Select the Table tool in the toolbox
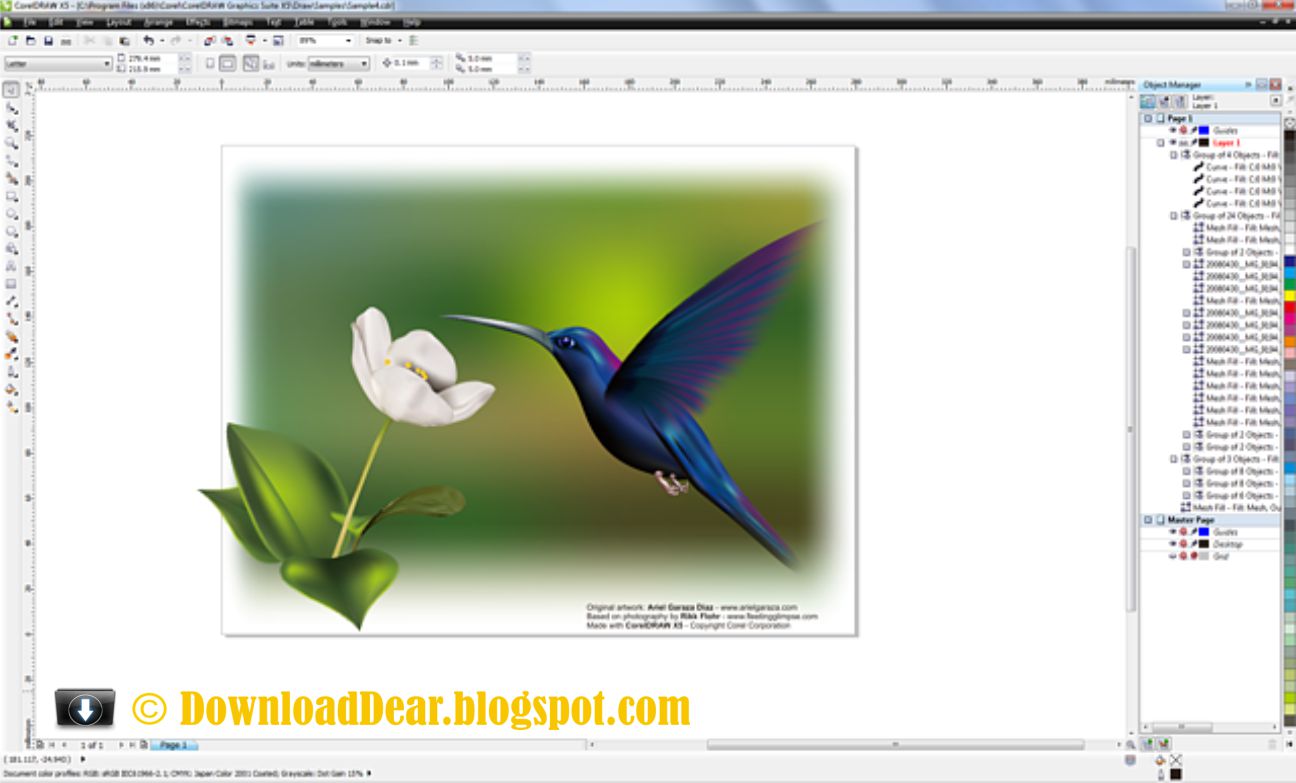This screenshot has height=783, width=1296. (x=12, y=283)
